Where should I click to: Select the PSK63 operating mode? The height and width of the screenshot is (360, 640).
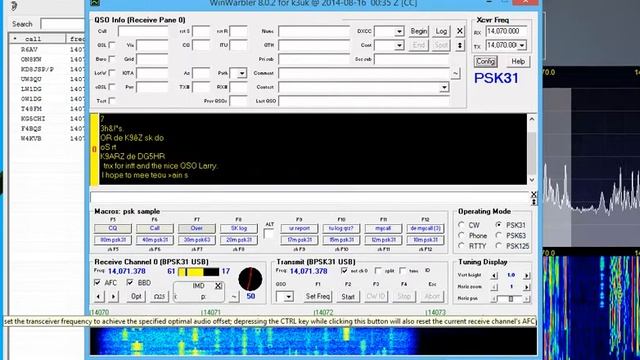(x=498, y=236)
